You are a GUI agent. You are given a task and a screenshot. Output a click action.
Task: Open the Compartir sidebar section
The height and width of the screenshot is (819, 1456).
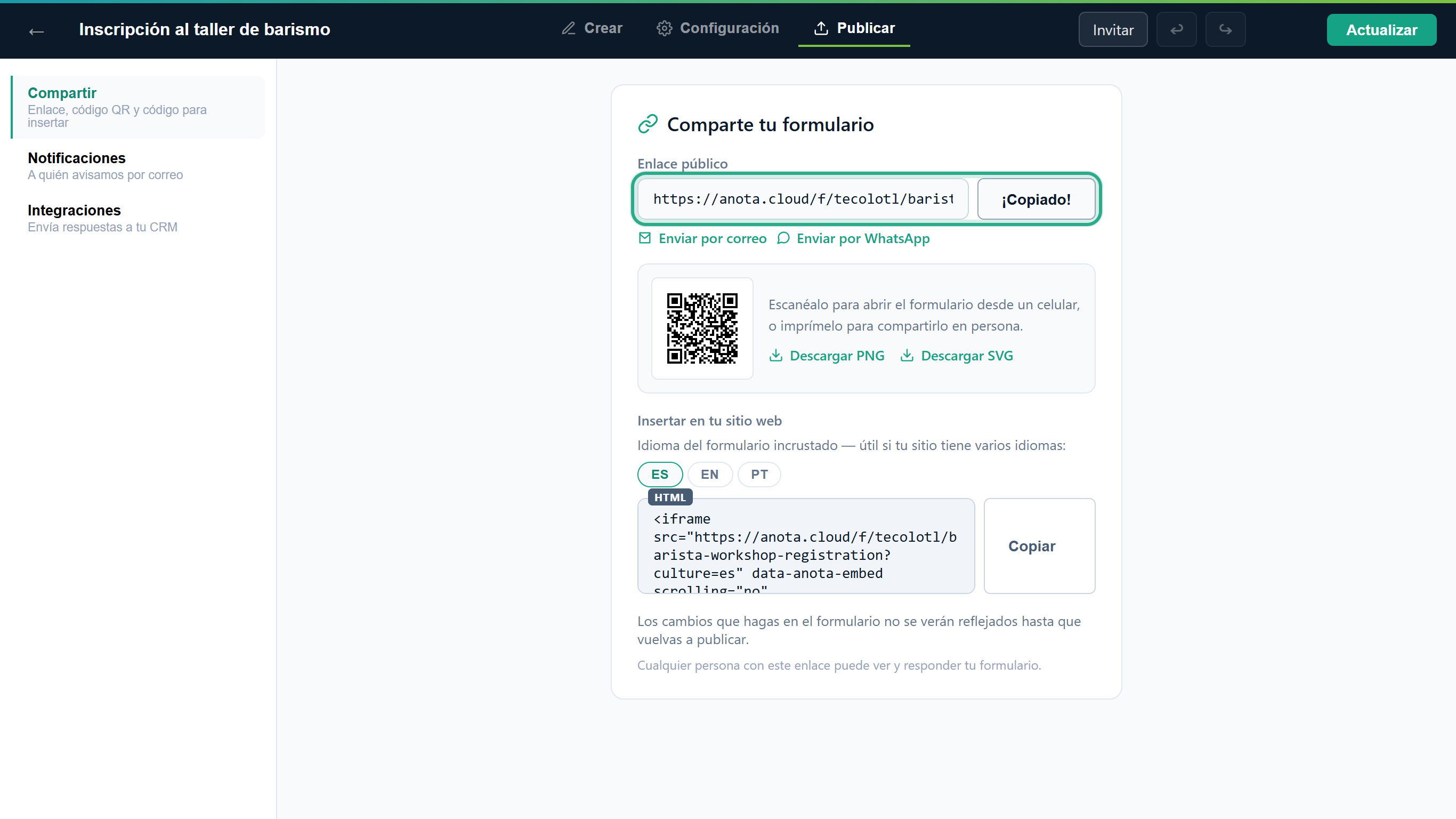(139, 107)
